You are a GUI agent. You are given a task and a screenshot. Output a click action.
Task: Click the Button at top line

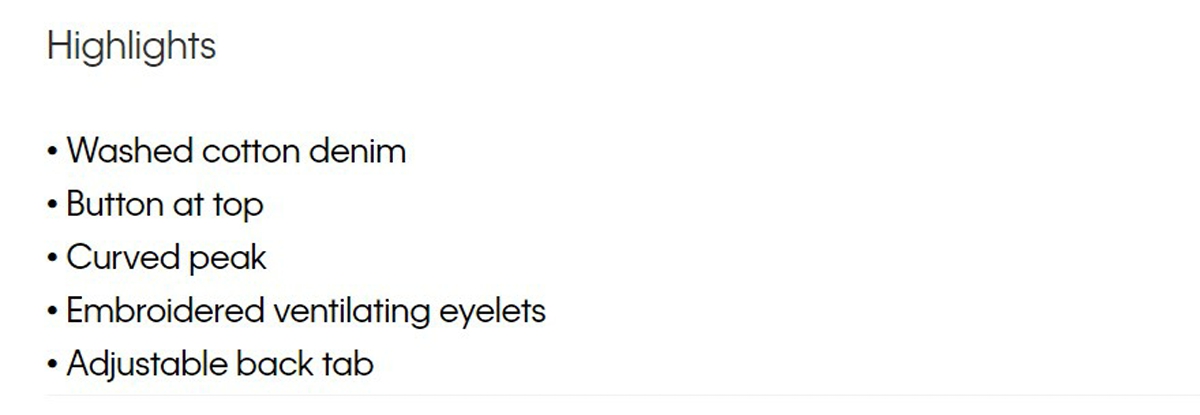click(x=156, y=205)
